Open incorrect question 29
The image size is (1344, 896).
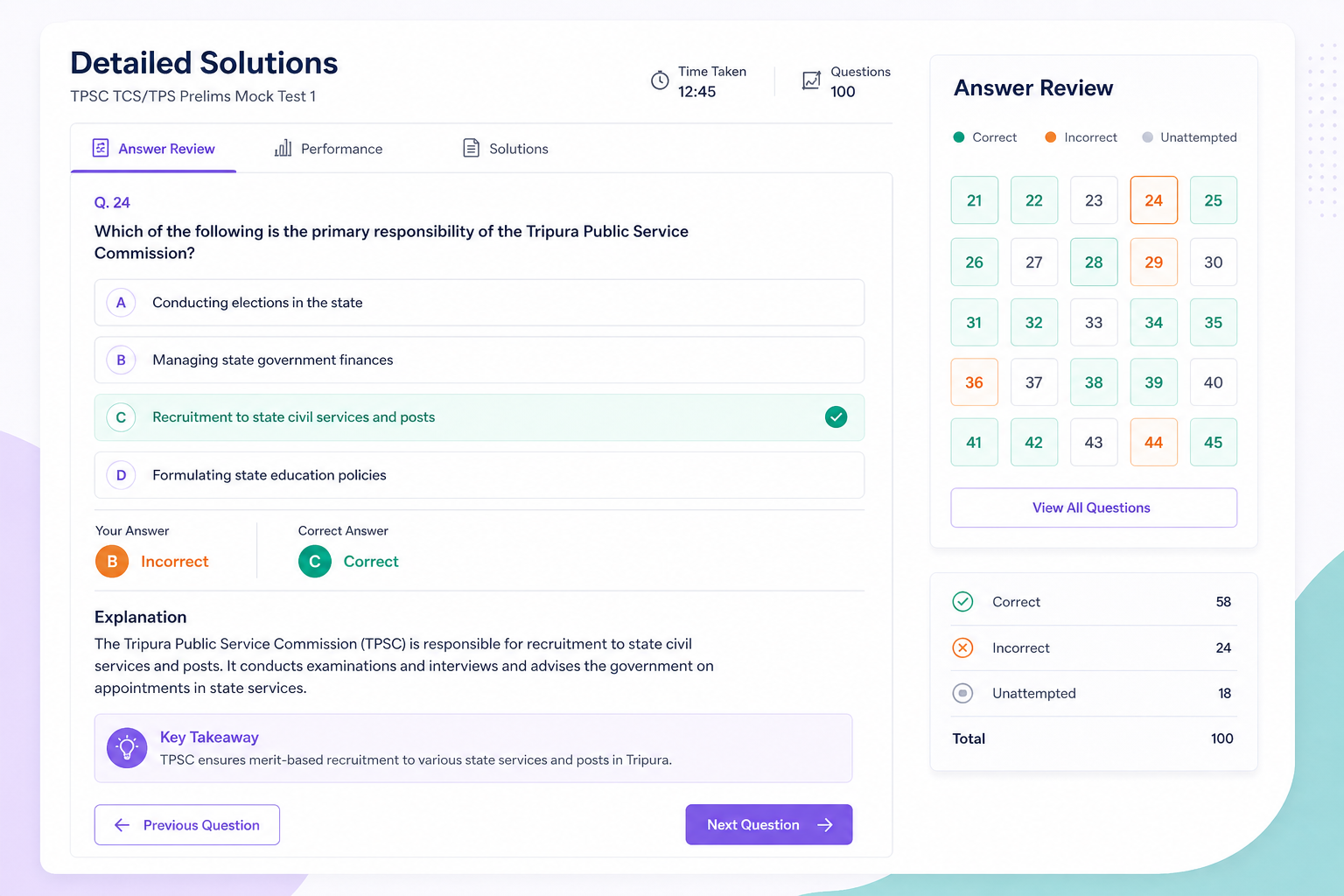point(1154,262)
